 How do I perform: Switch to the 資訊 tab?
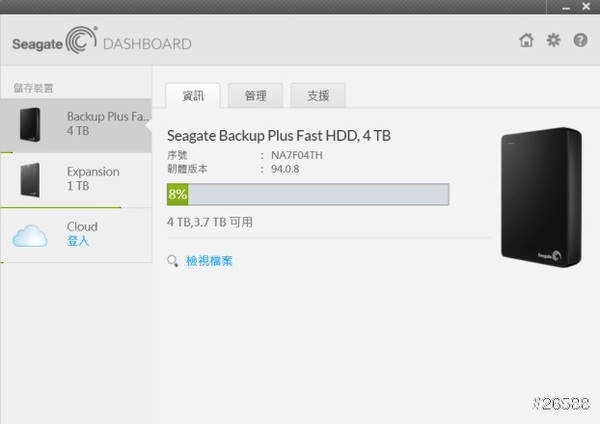point(193,96)
